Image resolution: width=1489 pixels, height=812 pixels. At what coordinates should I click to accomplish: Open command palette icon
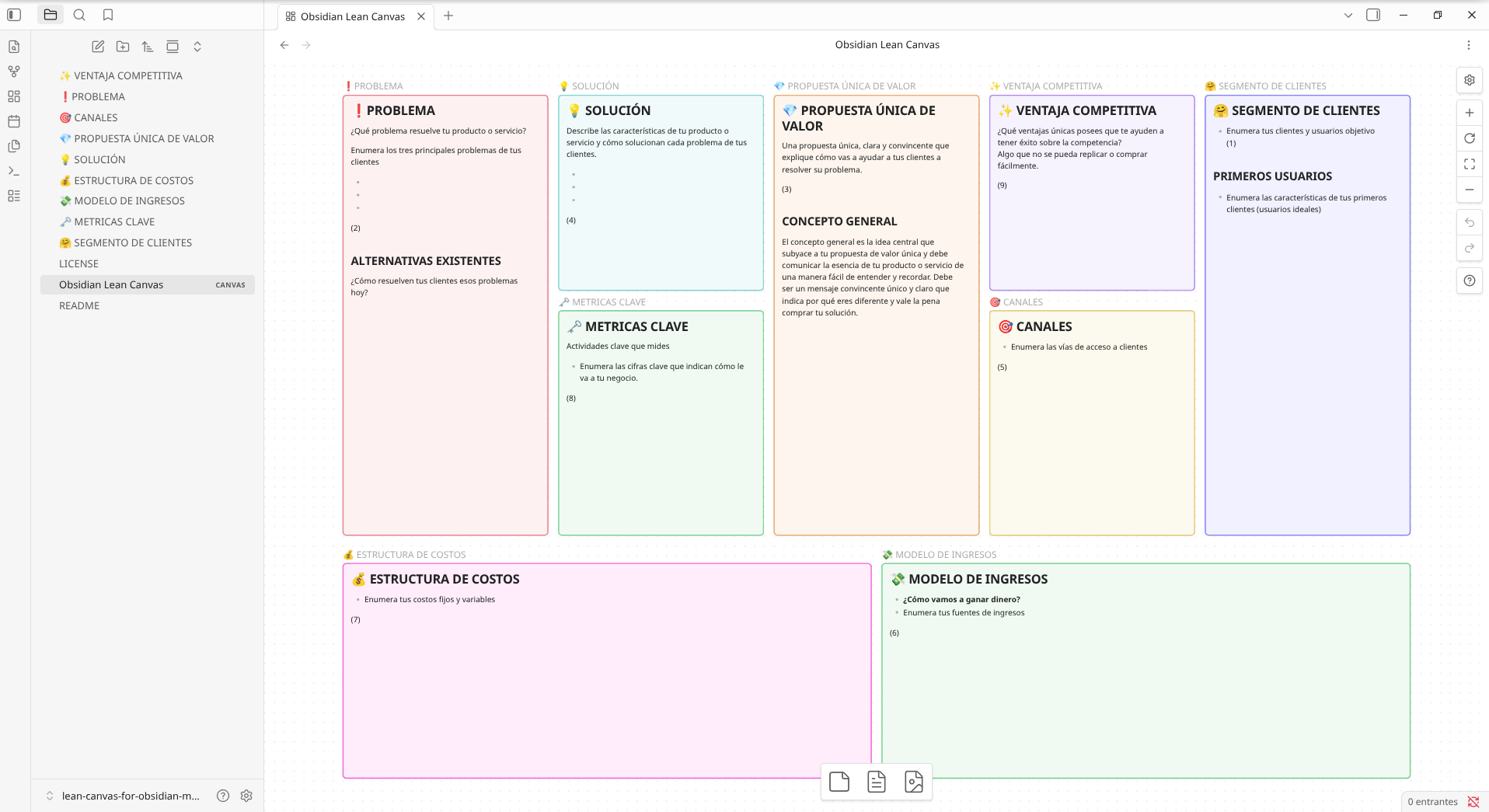point(14,171)
